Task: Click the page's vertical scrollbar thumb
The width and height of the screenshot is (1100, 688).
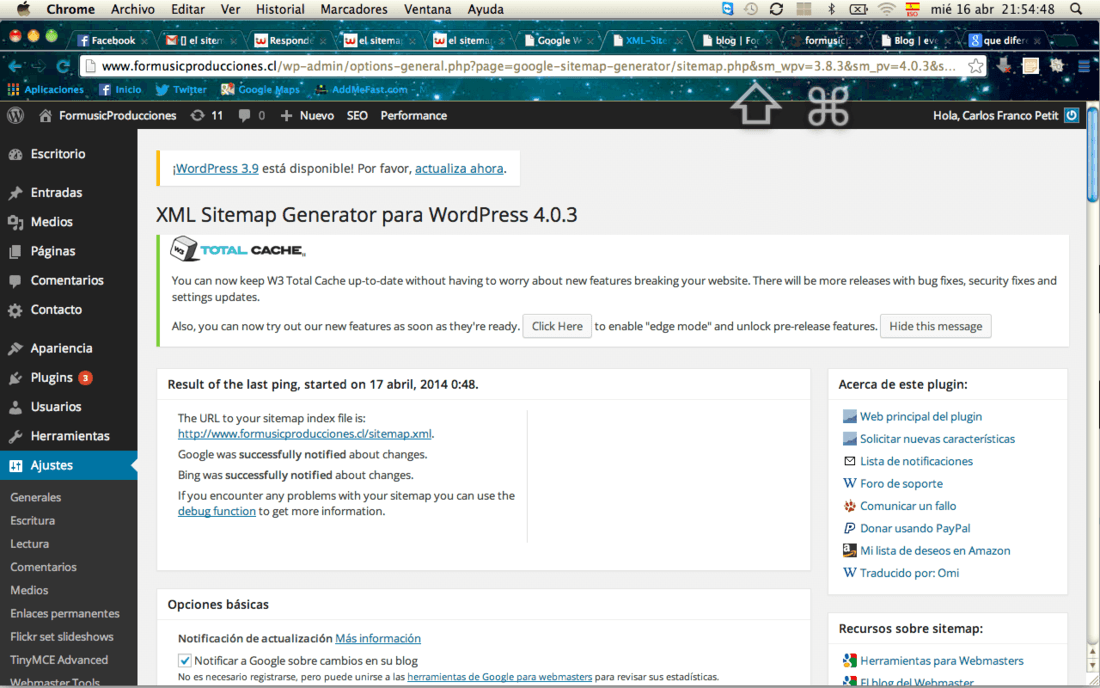Action: (1092, 154)
